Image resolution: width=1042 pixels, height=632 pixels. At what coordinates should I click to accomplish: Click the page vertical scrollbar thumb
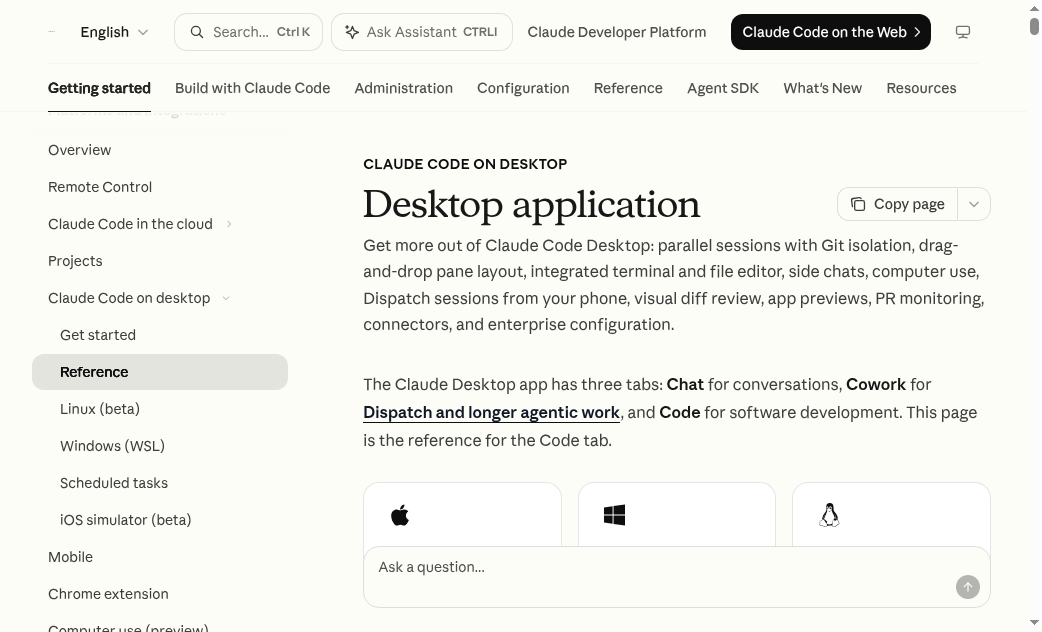pyautogui.click(x=1034, y=27)
